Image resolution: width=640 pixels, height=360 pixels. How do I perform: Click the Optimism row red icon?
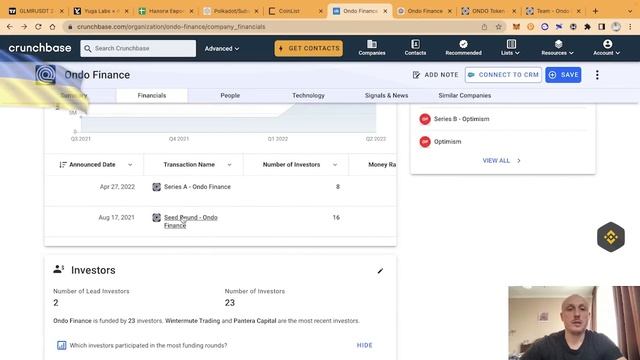click(425, 142)
